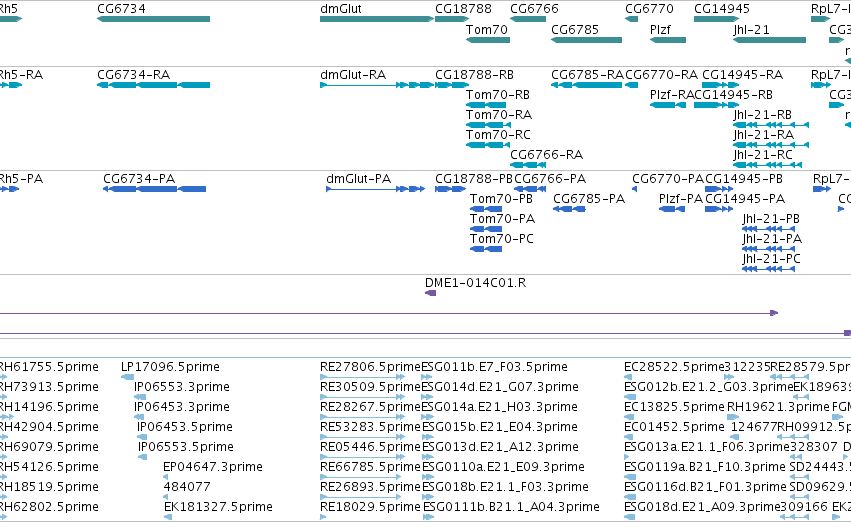Click the dmGlut gene bar
The image size is (851, 522).
(x=377, y=19)
